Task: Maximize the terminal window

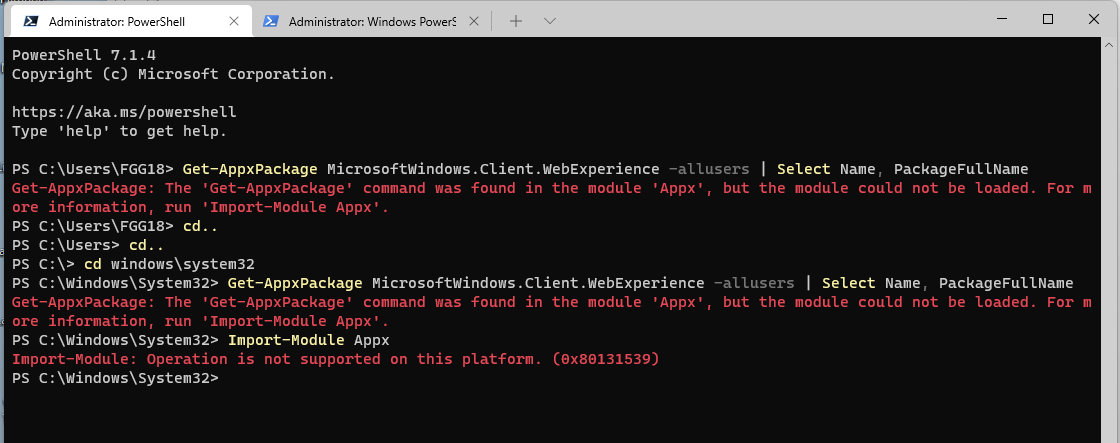Action: tap(1048, 19)
